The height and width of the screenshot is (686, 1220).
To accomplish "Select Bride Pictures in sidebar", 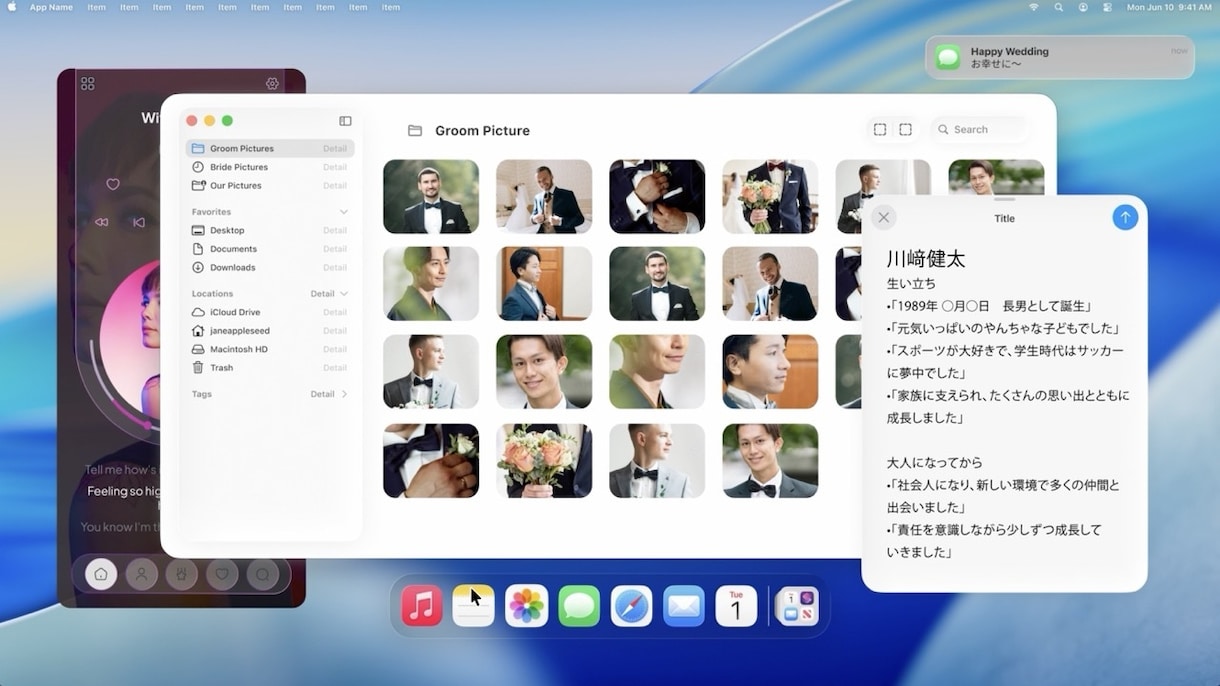I will click(x=270, y=167).
